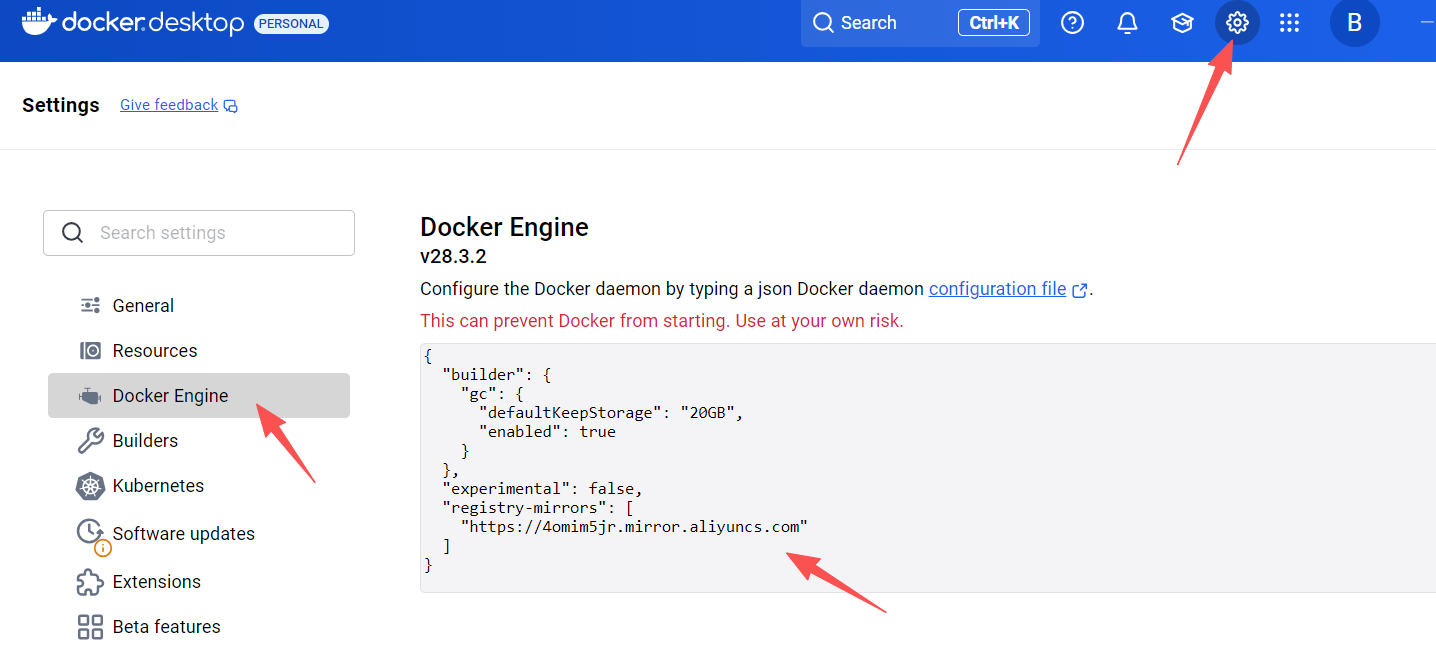Click the Software updates clock icon

(90, 531)
